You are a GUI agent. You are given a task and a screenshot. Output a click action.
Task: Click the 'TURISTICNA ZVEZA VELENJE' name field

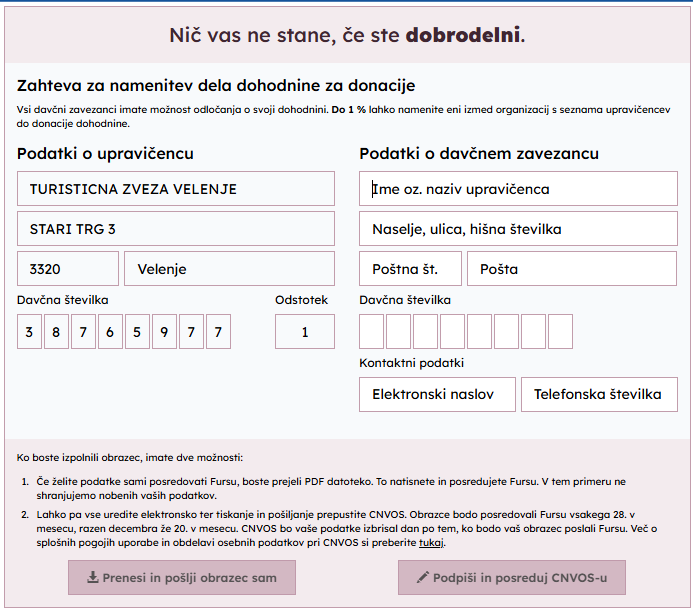pyautogui.click(x=176, y=189)
